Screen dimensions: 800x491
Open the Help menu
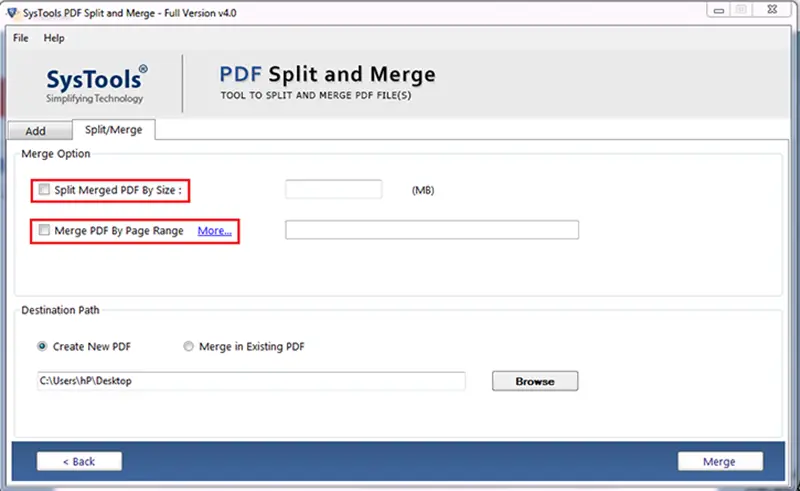coord(54,38)
